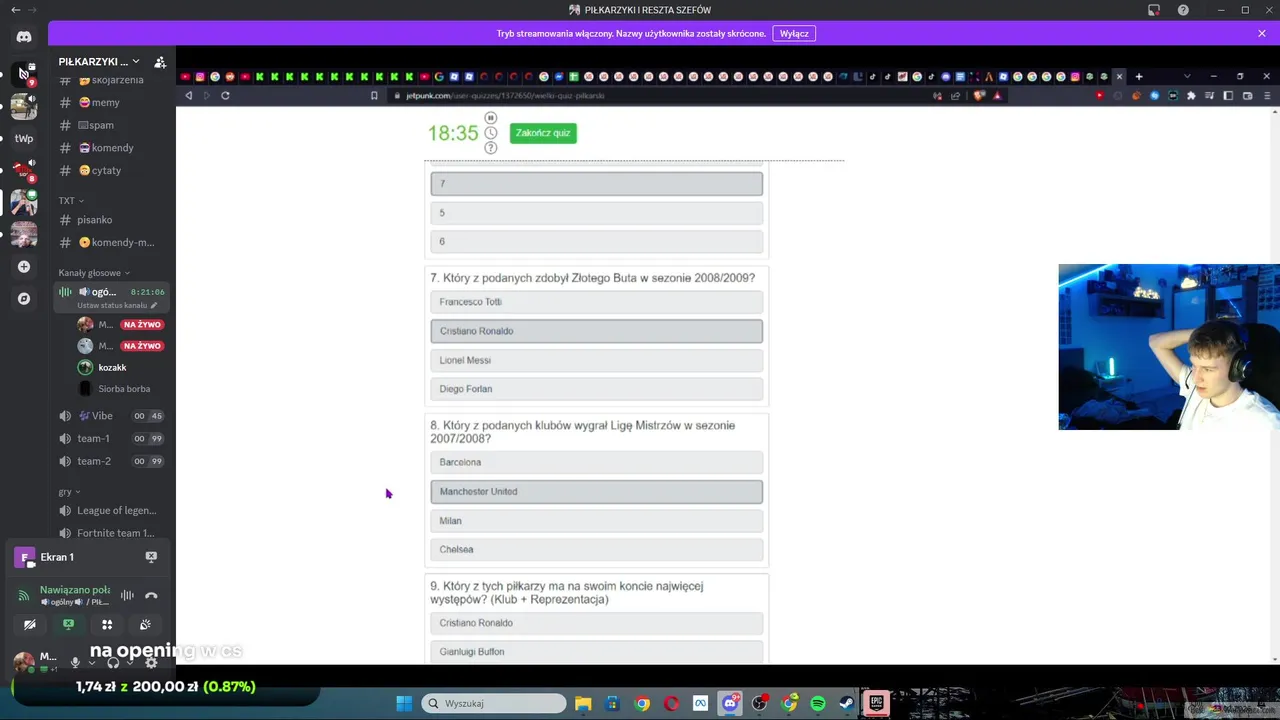
Task: Turn on camera in voice panel
Action: point(30,624)
